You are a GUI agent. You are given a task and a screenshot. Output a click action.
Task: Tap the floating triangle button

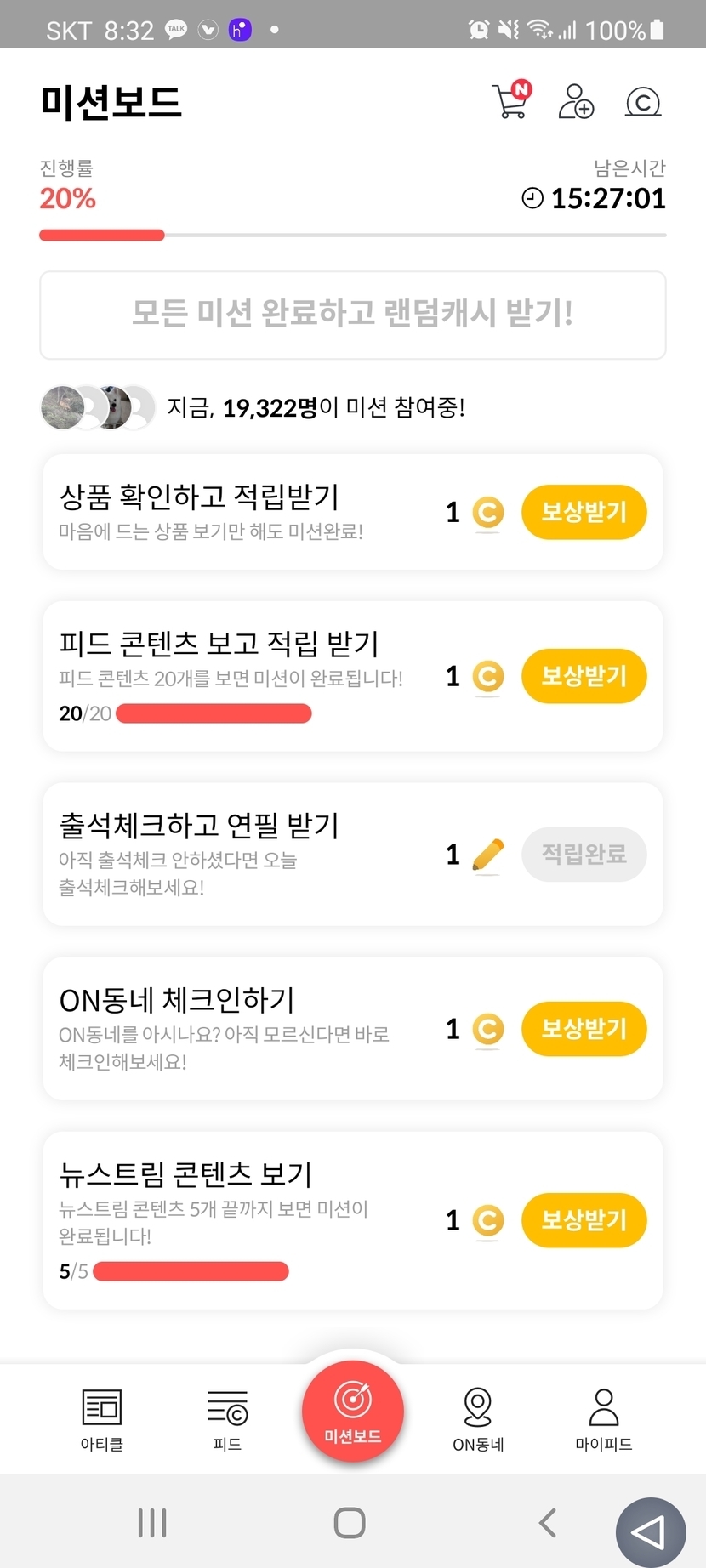[651, 1532]
